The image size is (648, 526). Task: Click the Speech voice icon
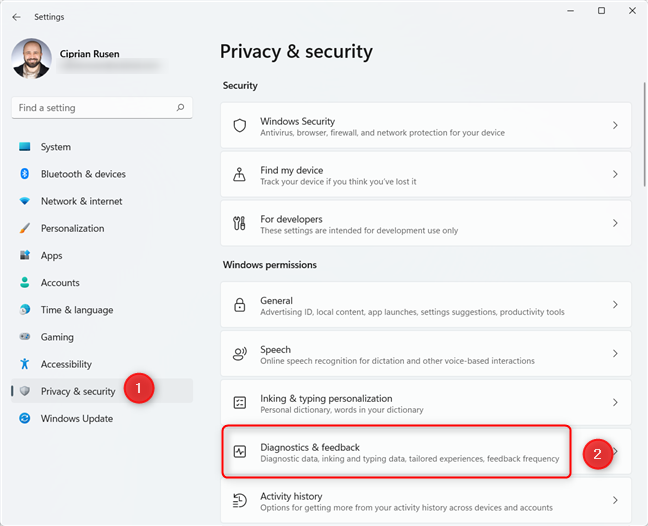tap(240, 354)
